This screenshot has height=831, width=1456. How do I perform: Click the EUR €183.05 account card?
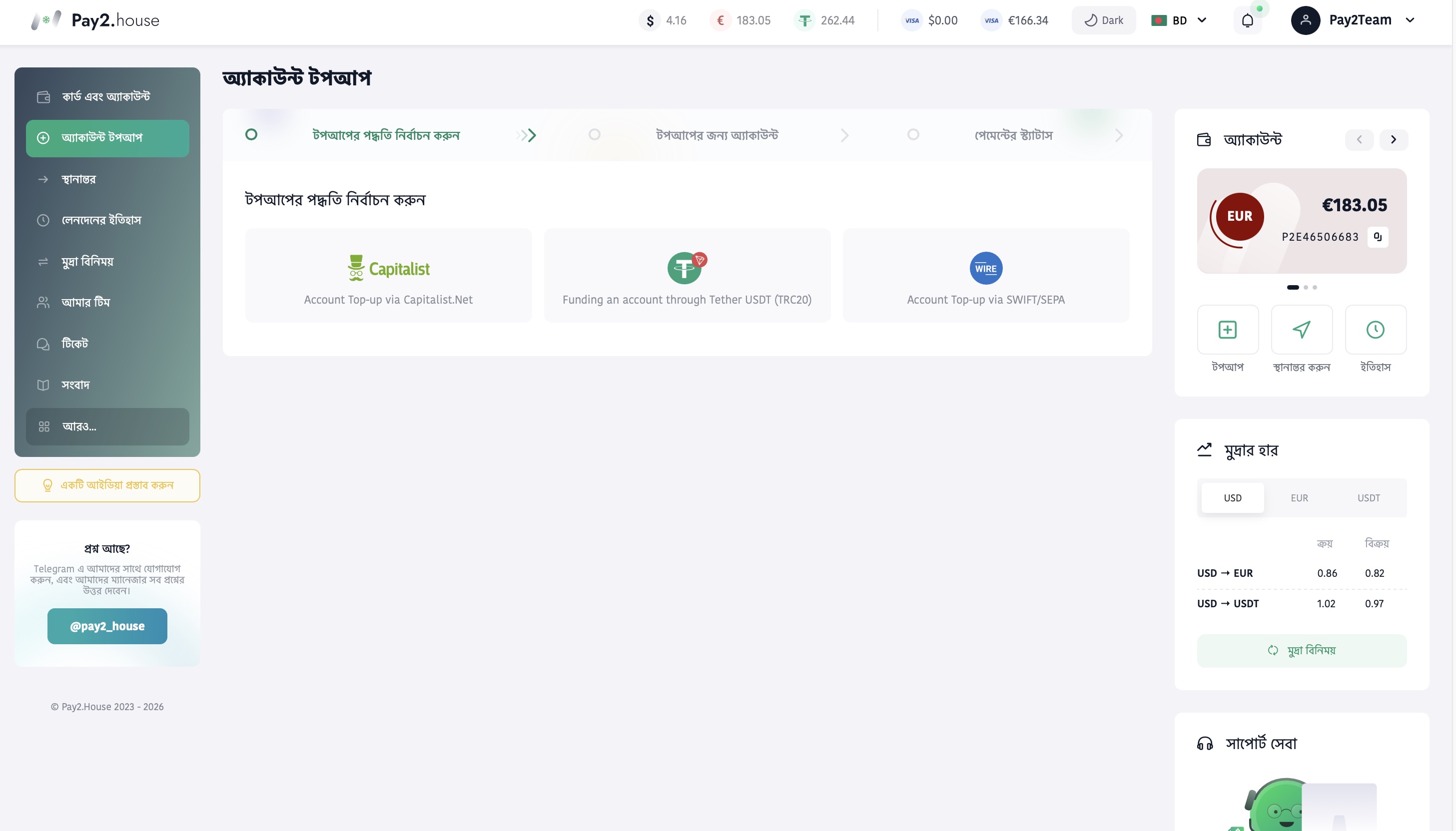(1301, 221)
